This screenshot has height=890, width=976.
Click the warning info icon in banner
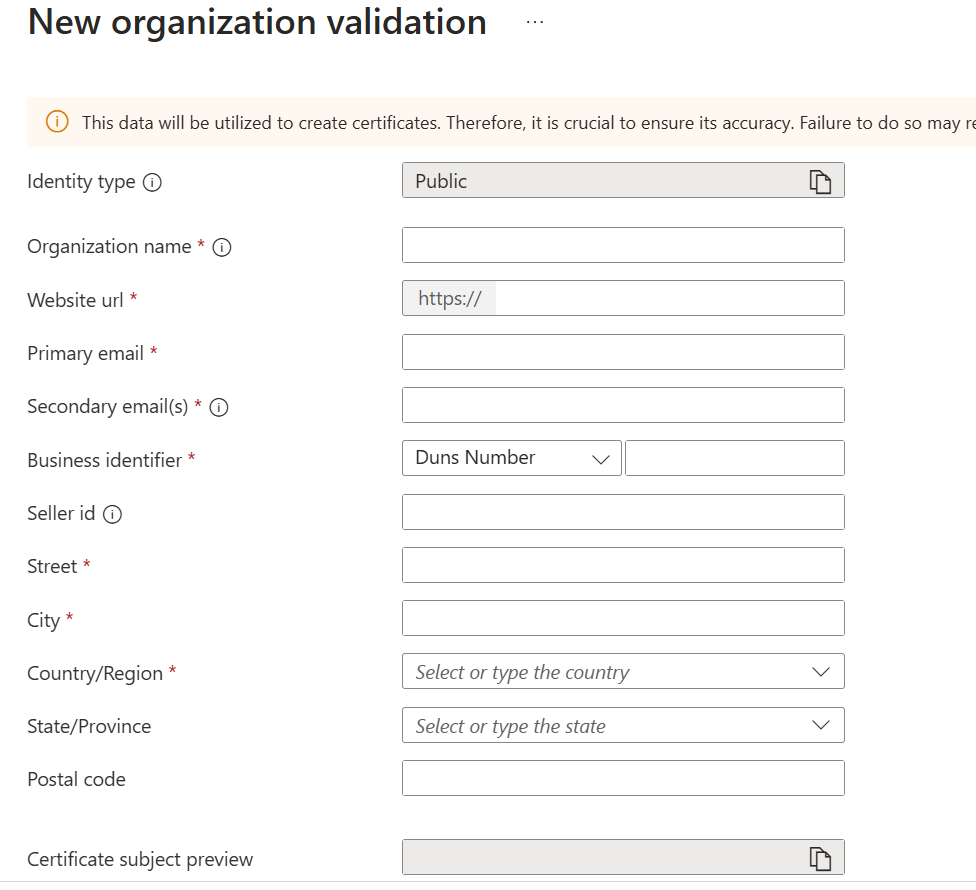point(57,122)
